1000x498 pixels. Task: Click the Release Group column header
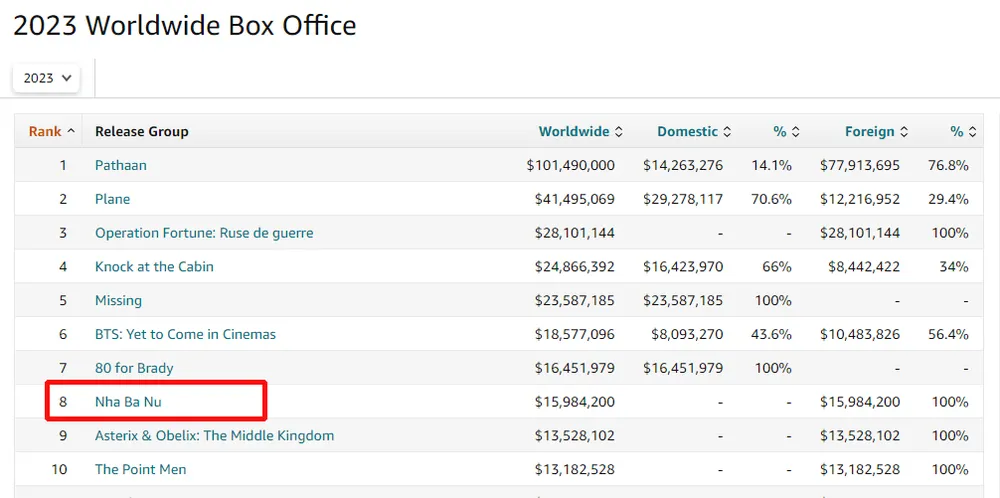point(141,131)
